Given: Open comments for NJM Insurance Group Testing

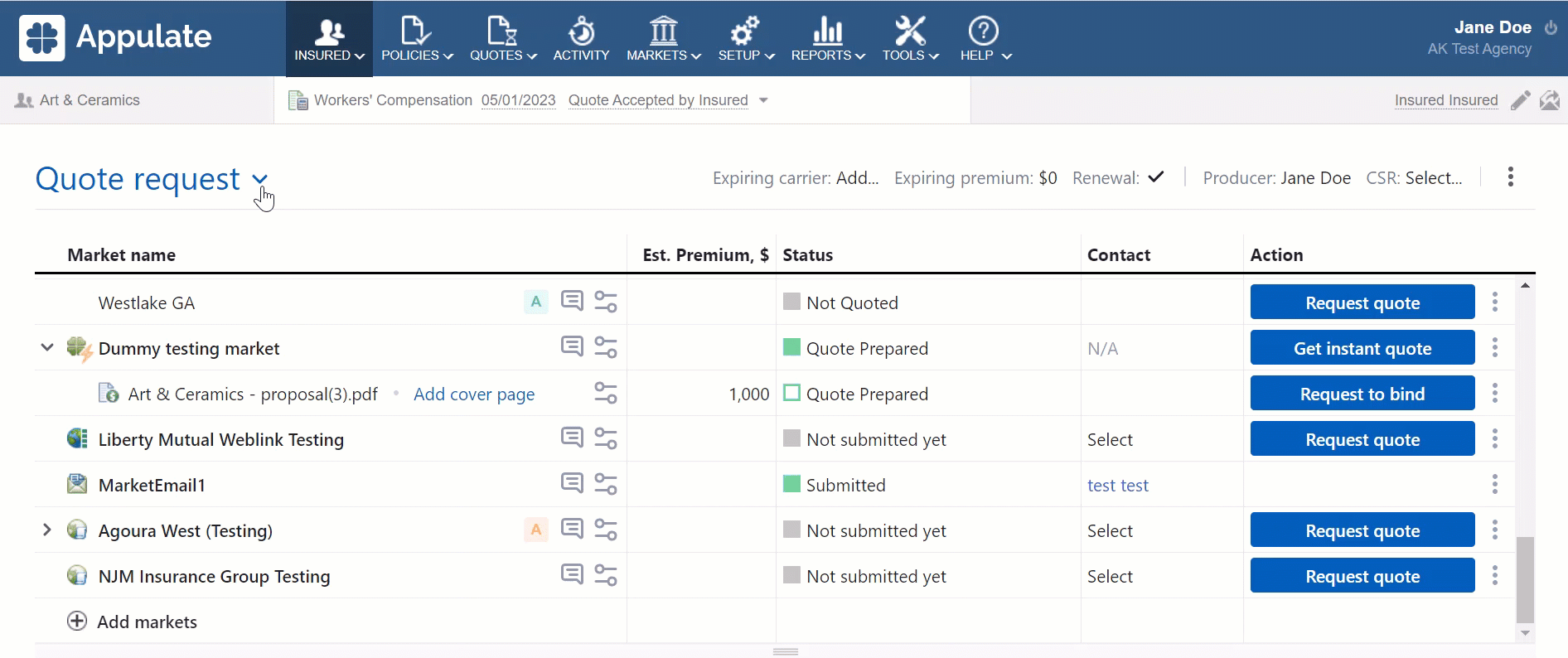Looking at the screenshot, I should 572,573.
